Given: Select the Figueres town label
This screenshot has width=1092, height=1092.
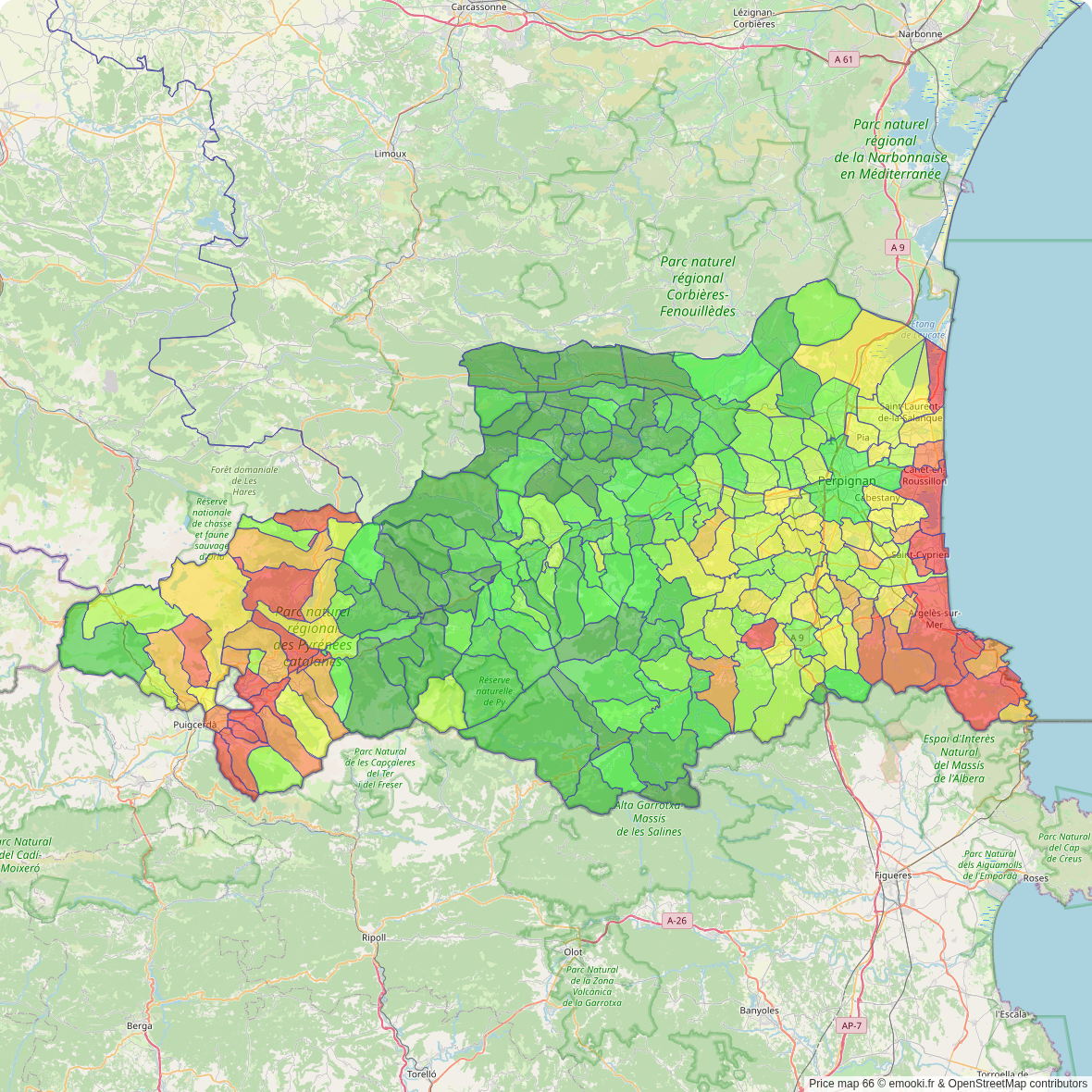Looking at the screenshot, I should pos(893,875).
